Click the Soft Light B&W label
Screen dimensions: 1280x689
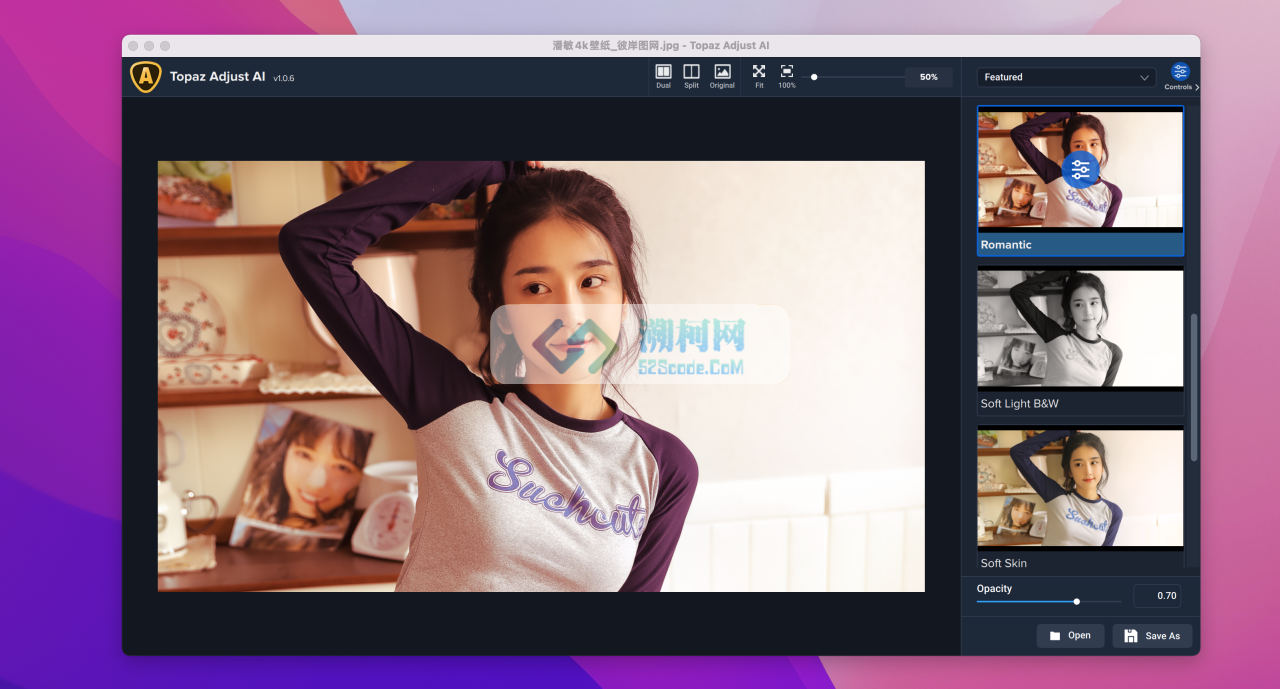click(1019, 404)
